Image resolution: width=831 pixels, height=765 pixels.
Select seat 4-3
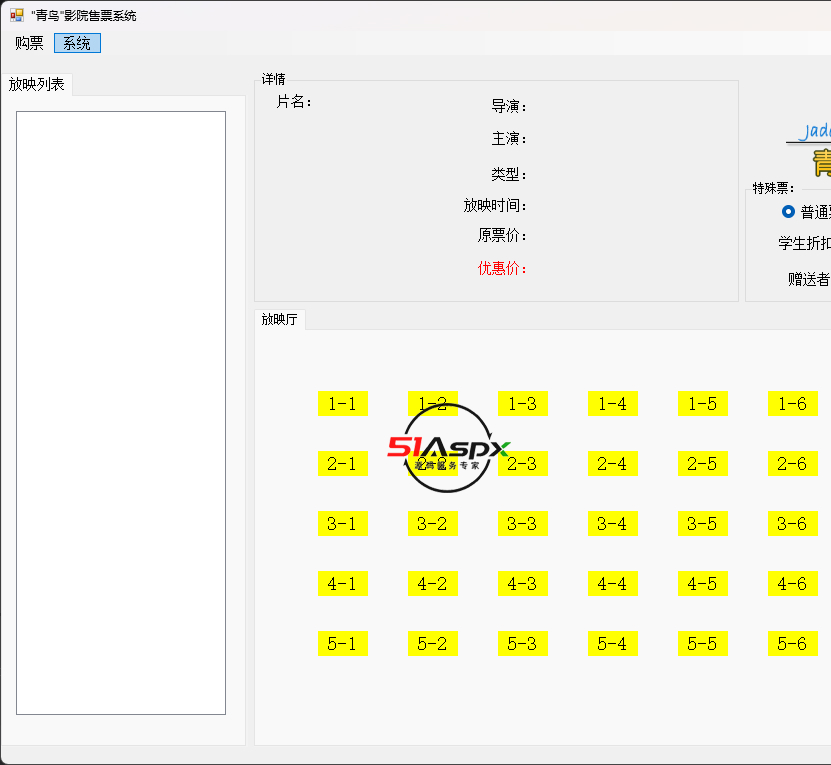tap(523, 583)
